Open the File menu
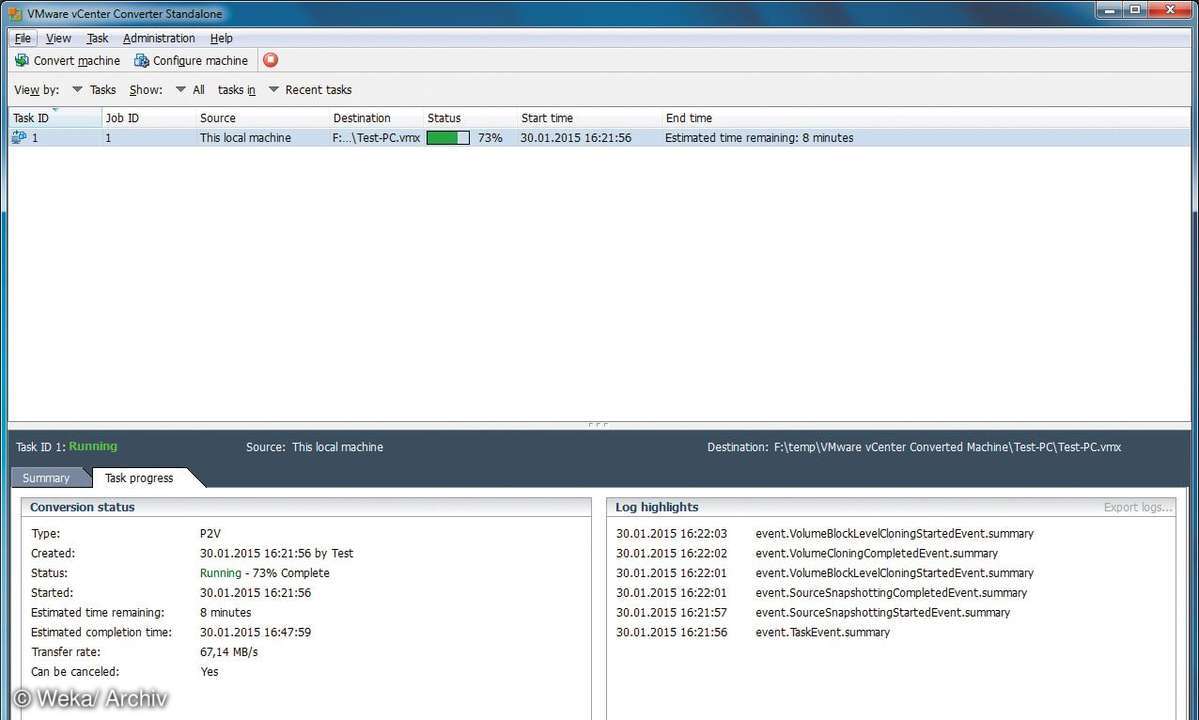Image resolution: width=1199 pixels, height=720 pixels. [x=23, y=38]
